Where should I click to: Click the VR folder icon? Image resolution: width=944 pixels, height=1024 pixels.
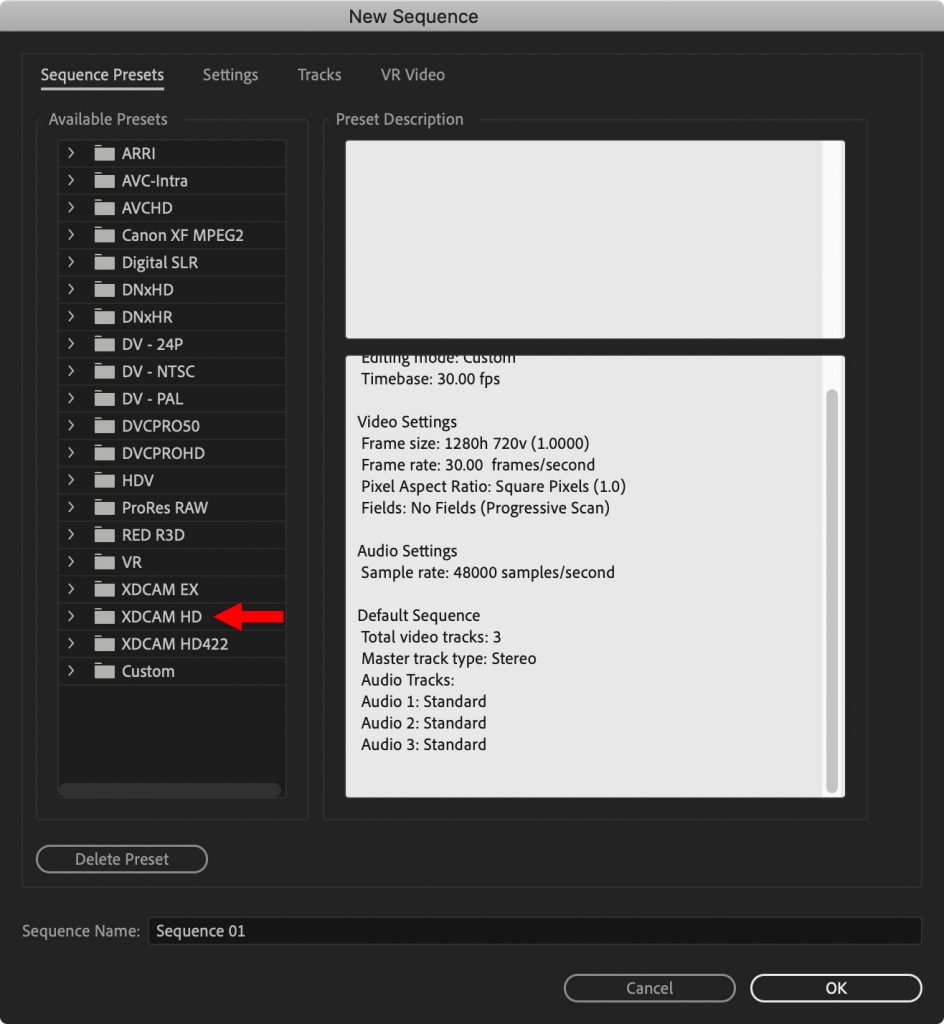pos(104,562)
